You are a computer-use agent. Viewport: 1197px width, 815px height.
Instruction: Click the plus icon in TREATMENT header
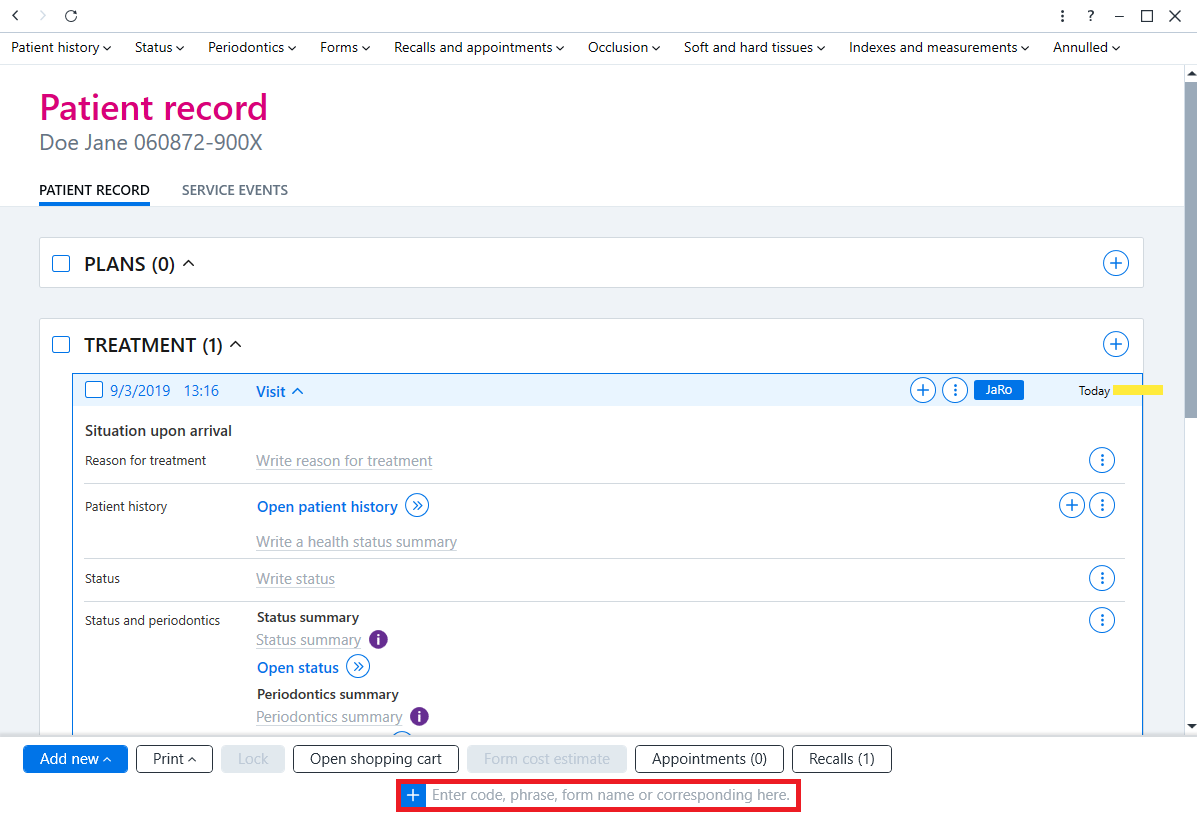1115,344
